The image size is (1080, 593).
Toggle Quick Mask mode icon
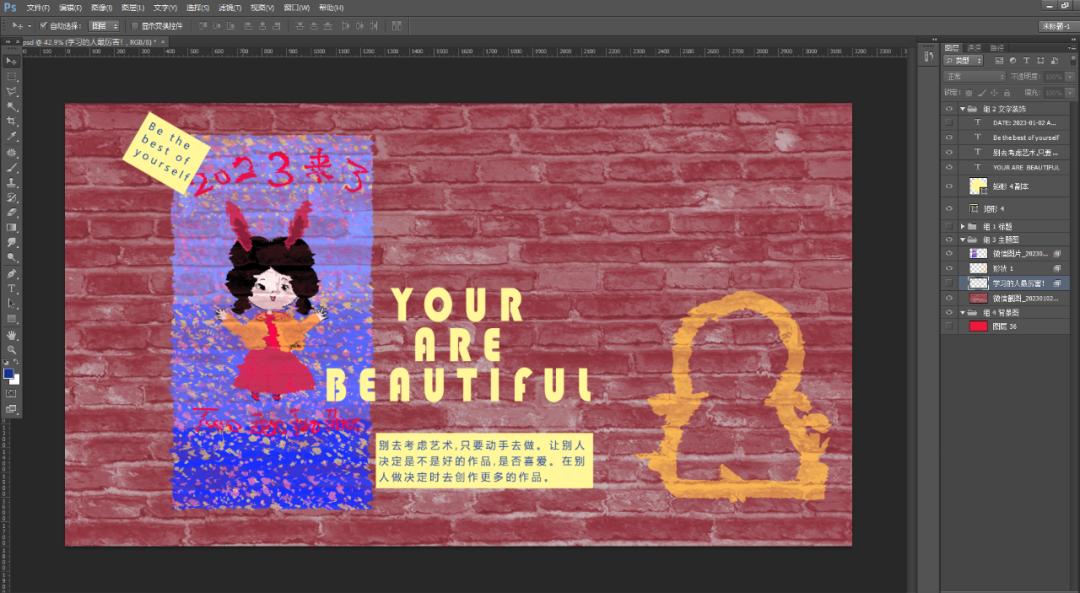[11, 394]
